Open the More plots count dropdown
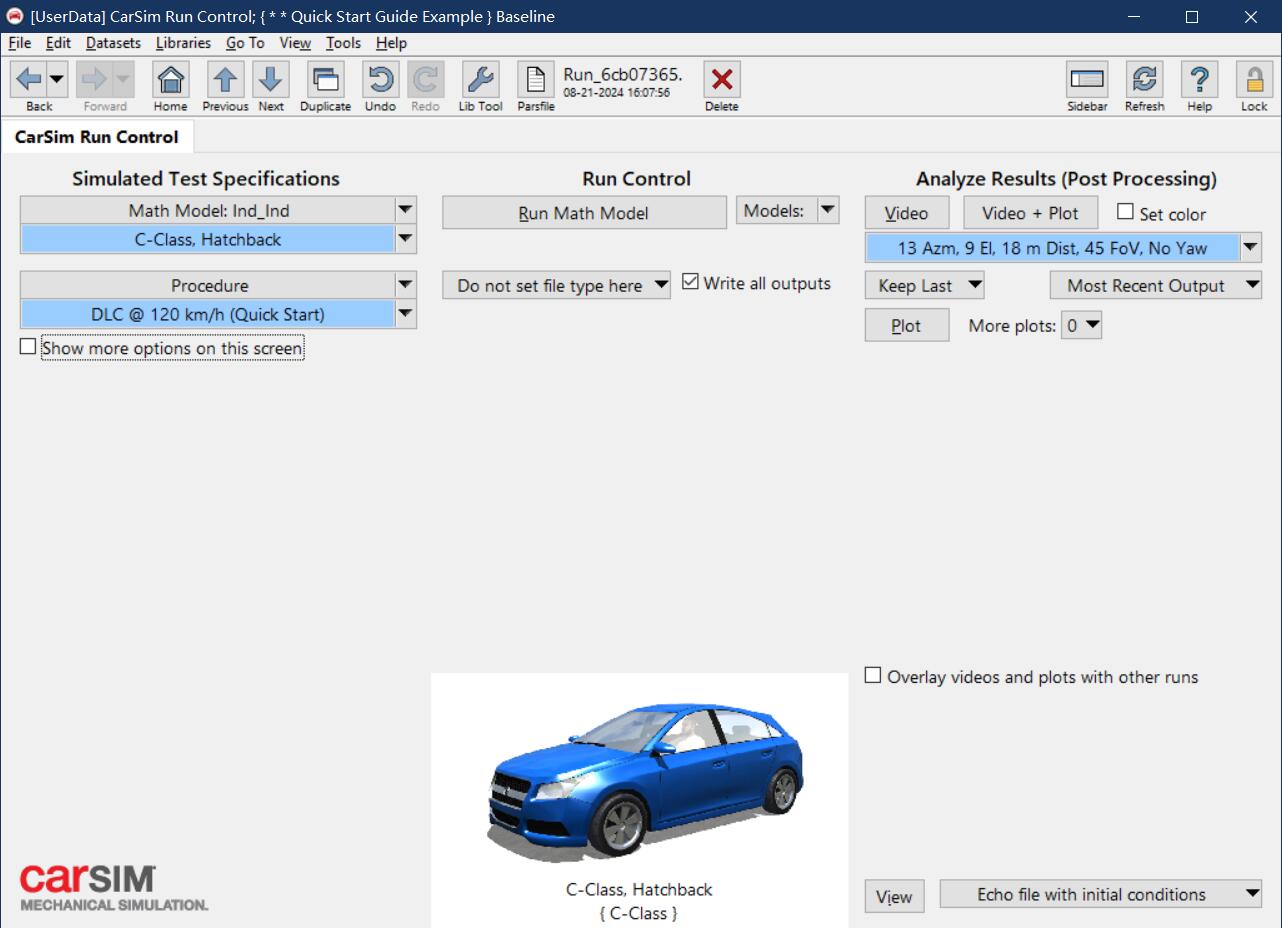This screenshot has width=1282, height=928. pyautogui.click(x=1081, y=325)
